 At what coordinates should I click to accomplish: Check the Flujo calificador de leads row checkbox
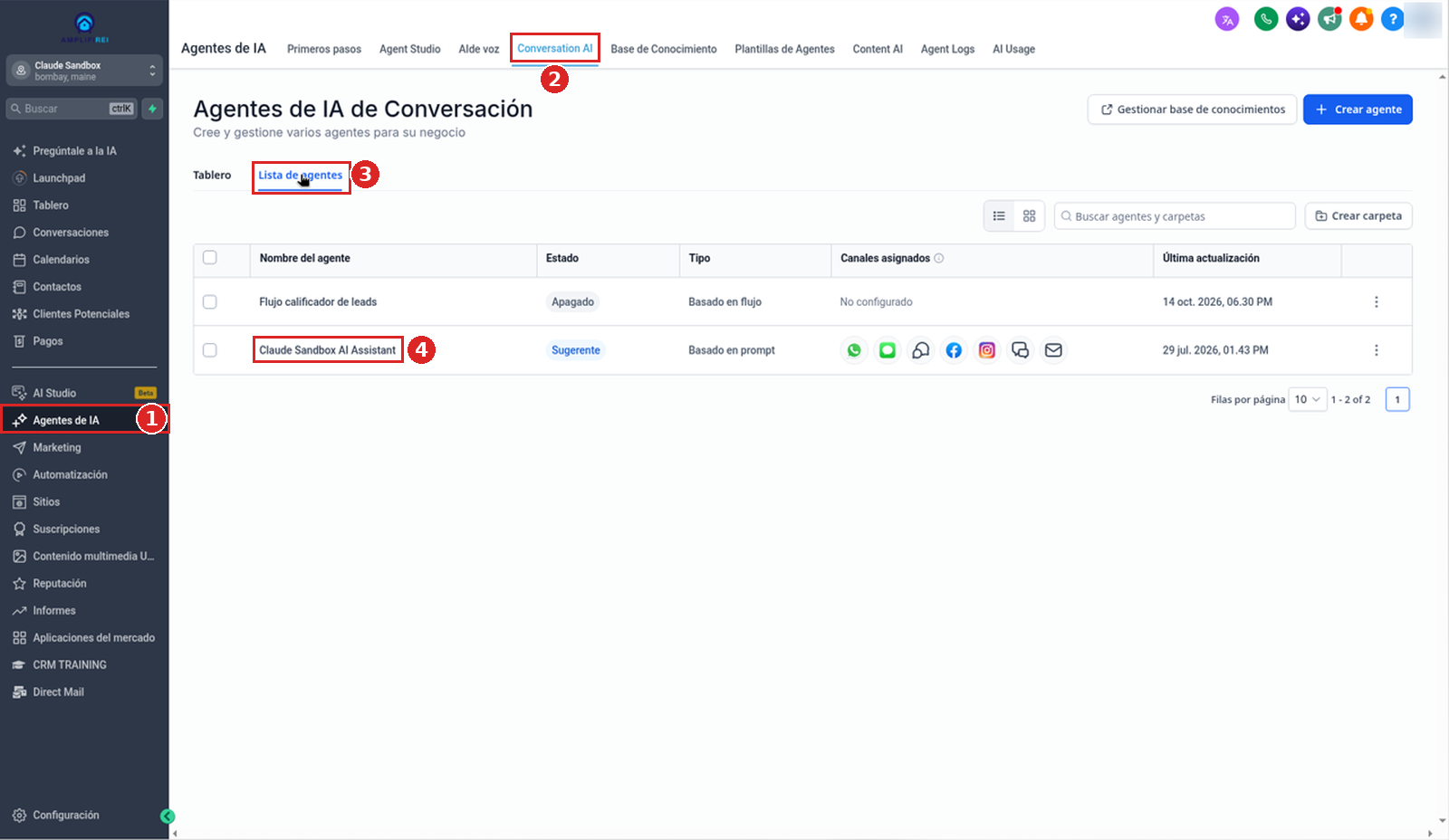[210, 302]
